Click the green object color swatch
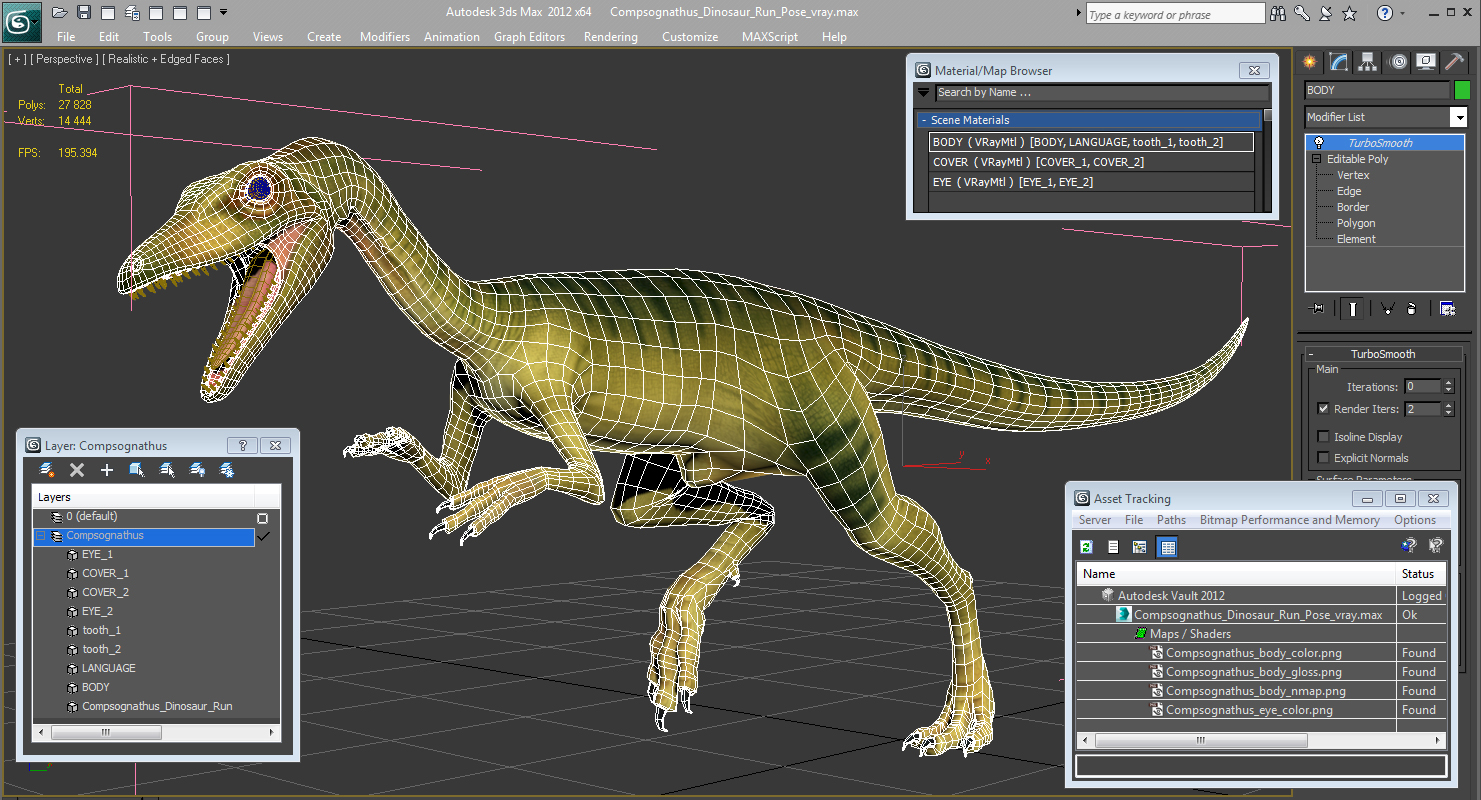 1462,90
